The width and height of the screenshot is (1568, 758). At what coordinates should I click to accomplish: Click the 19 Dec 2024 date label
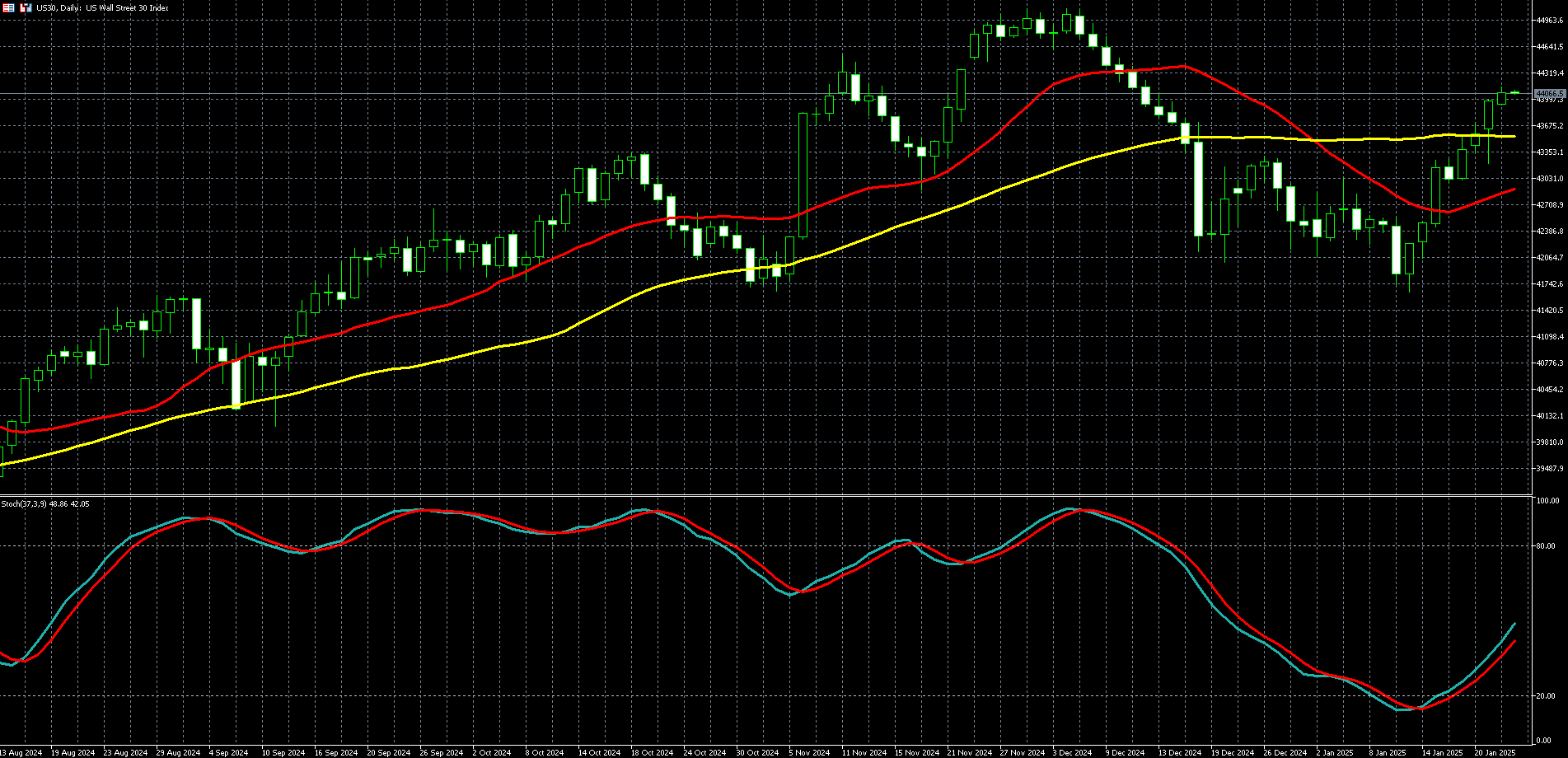pos(1233,752)
